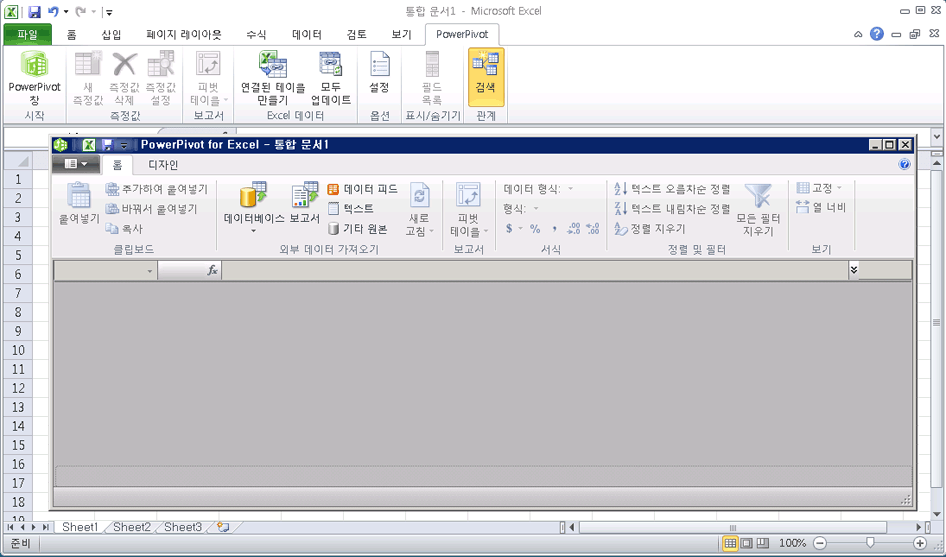The width and height of the screenshot is (946, 557).
Task: Open PowerPivot help question icon
Action: tap(904, 164)
